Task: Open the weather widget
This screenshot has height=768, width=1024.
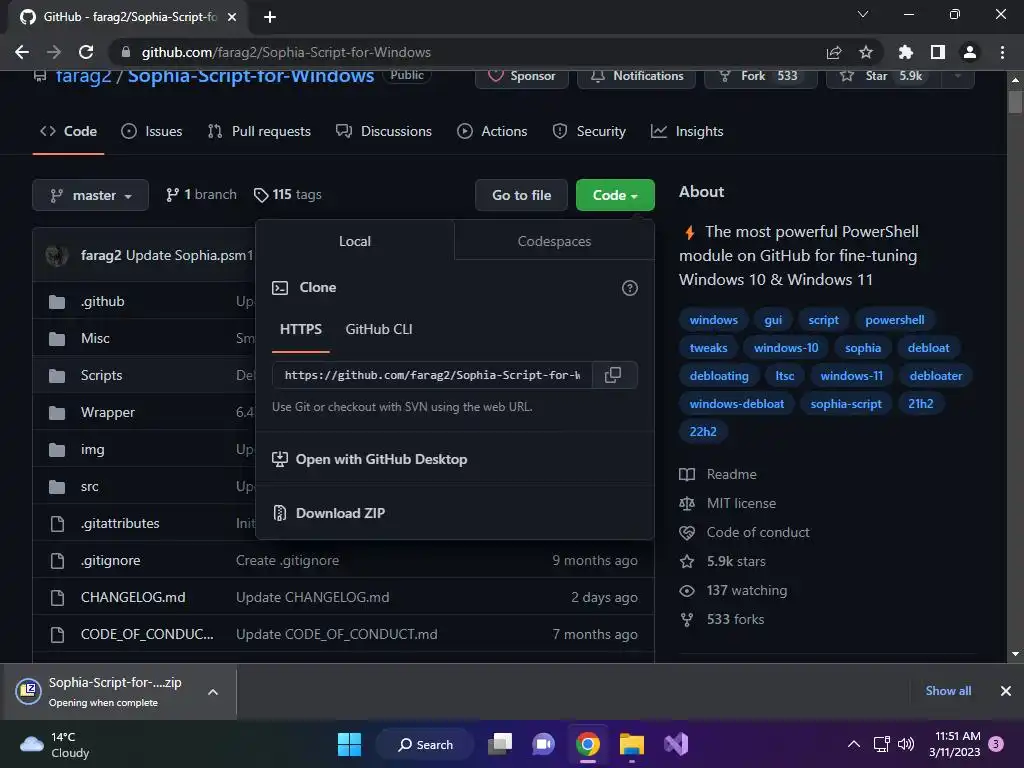Action: click(55, 744)
